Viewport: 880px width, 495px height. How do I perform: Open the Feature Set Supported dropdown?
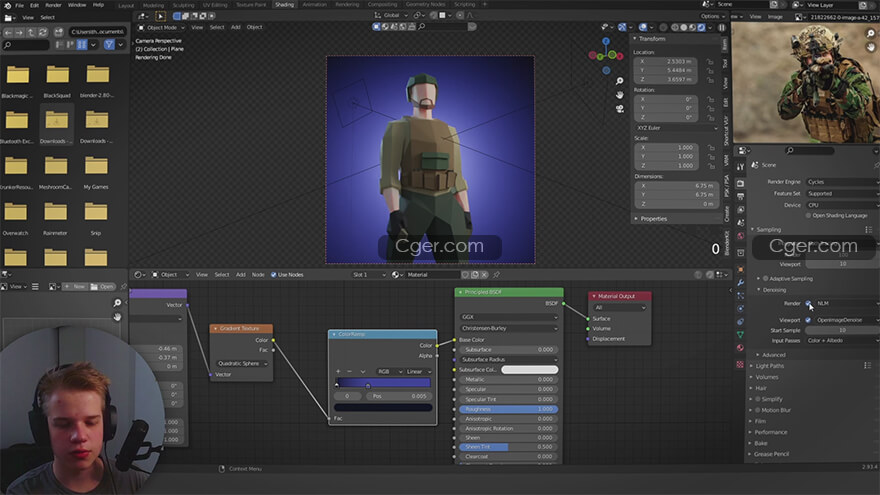tap(842, 194)
